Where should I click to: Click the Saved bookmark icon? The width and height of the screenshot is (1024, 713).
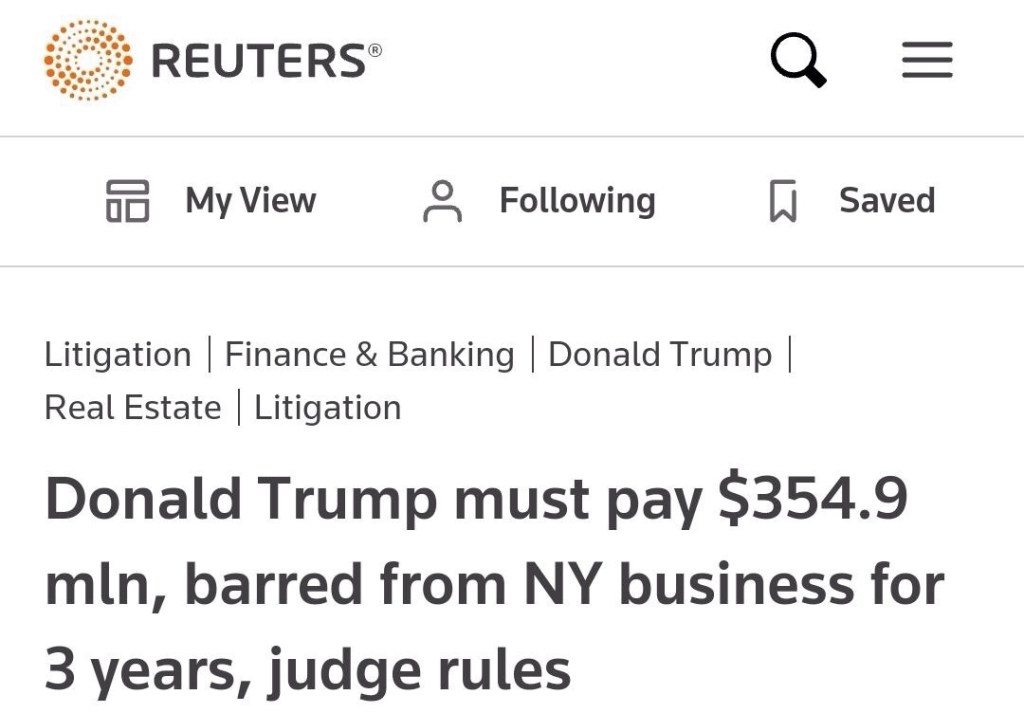pyautogui.click(x=782, y=201)
